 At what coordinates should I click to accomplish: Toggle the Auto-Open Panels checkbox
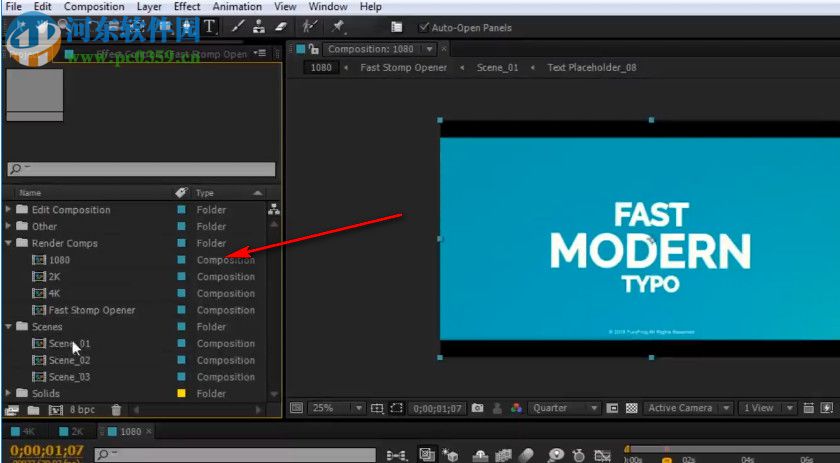pos(425,27)
